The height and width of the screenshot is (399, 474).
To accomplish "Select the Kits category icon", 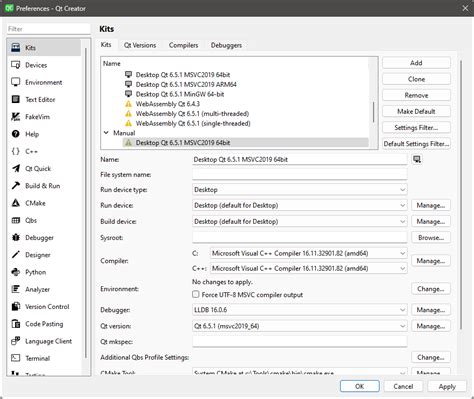I will point(16,47).
